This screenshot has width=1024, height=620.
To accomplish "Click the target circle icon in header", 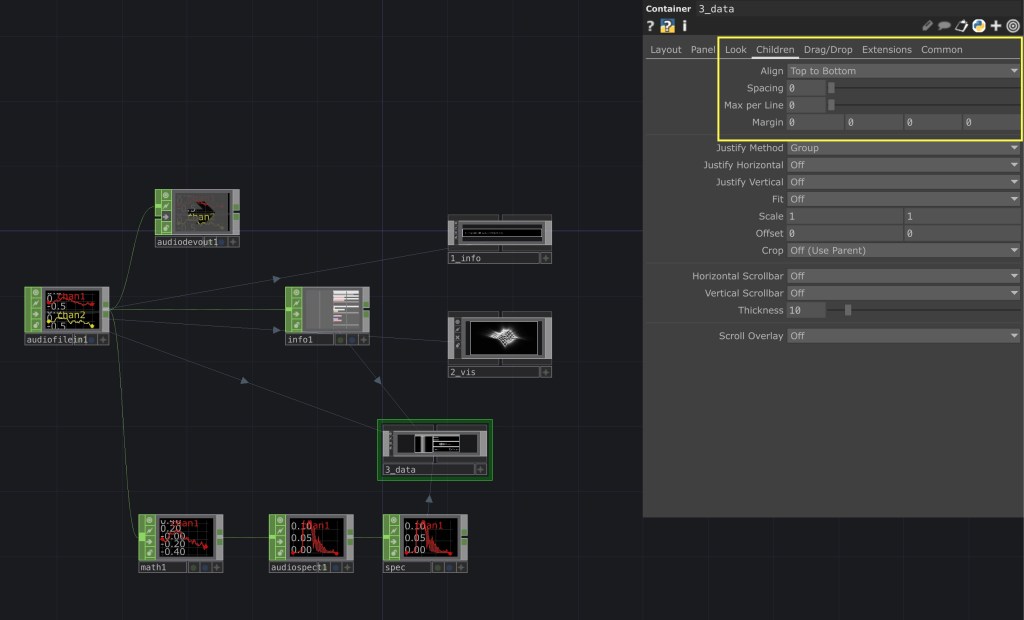I will click(1012, 26).
